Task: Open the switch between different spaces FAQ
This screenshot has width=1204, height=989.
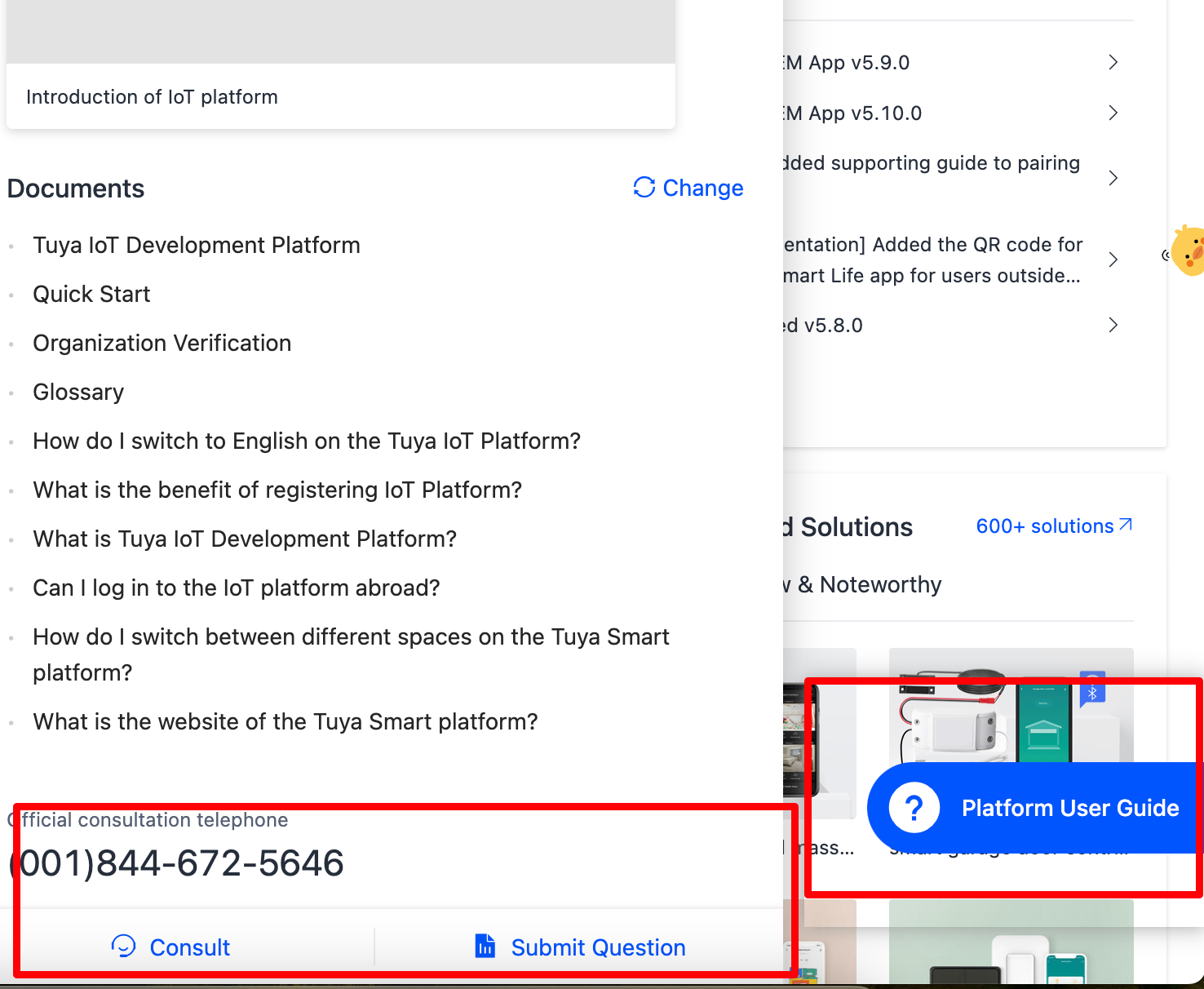Action: click(x=351, y=654)
